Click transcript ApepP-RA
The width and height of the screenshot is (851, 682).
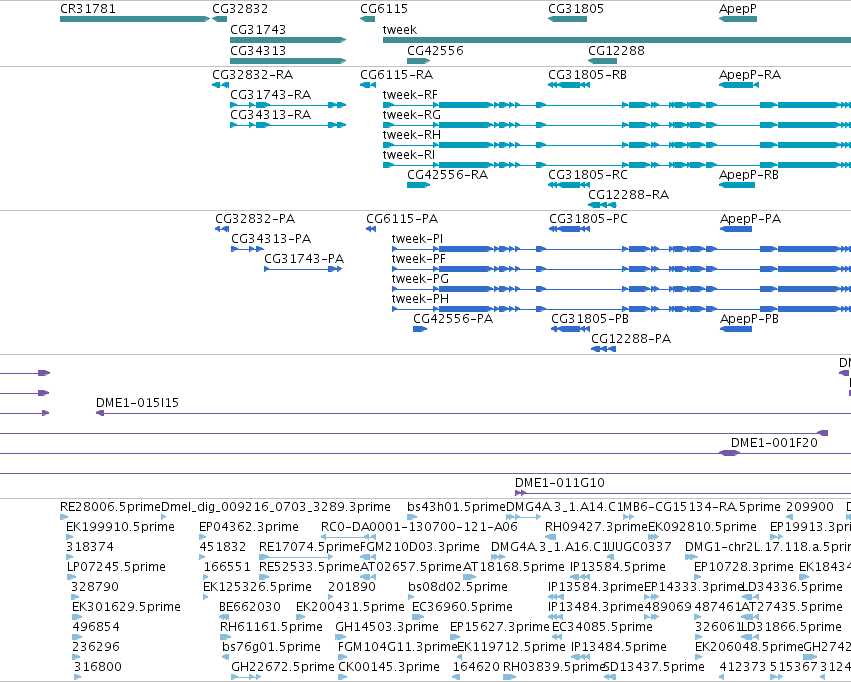pos(739,85)
